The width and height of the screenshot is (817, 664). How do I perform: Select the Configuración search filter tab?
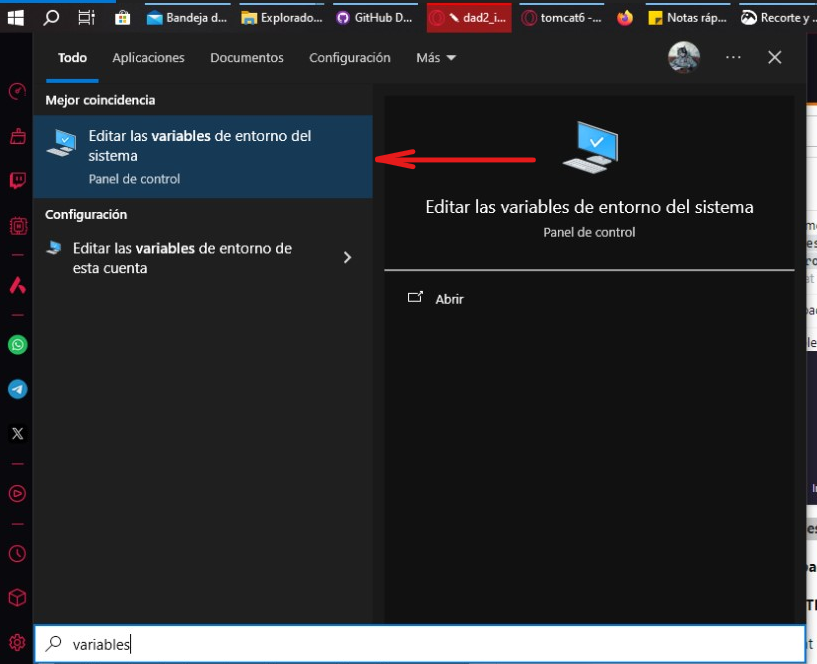click(350, 58)
